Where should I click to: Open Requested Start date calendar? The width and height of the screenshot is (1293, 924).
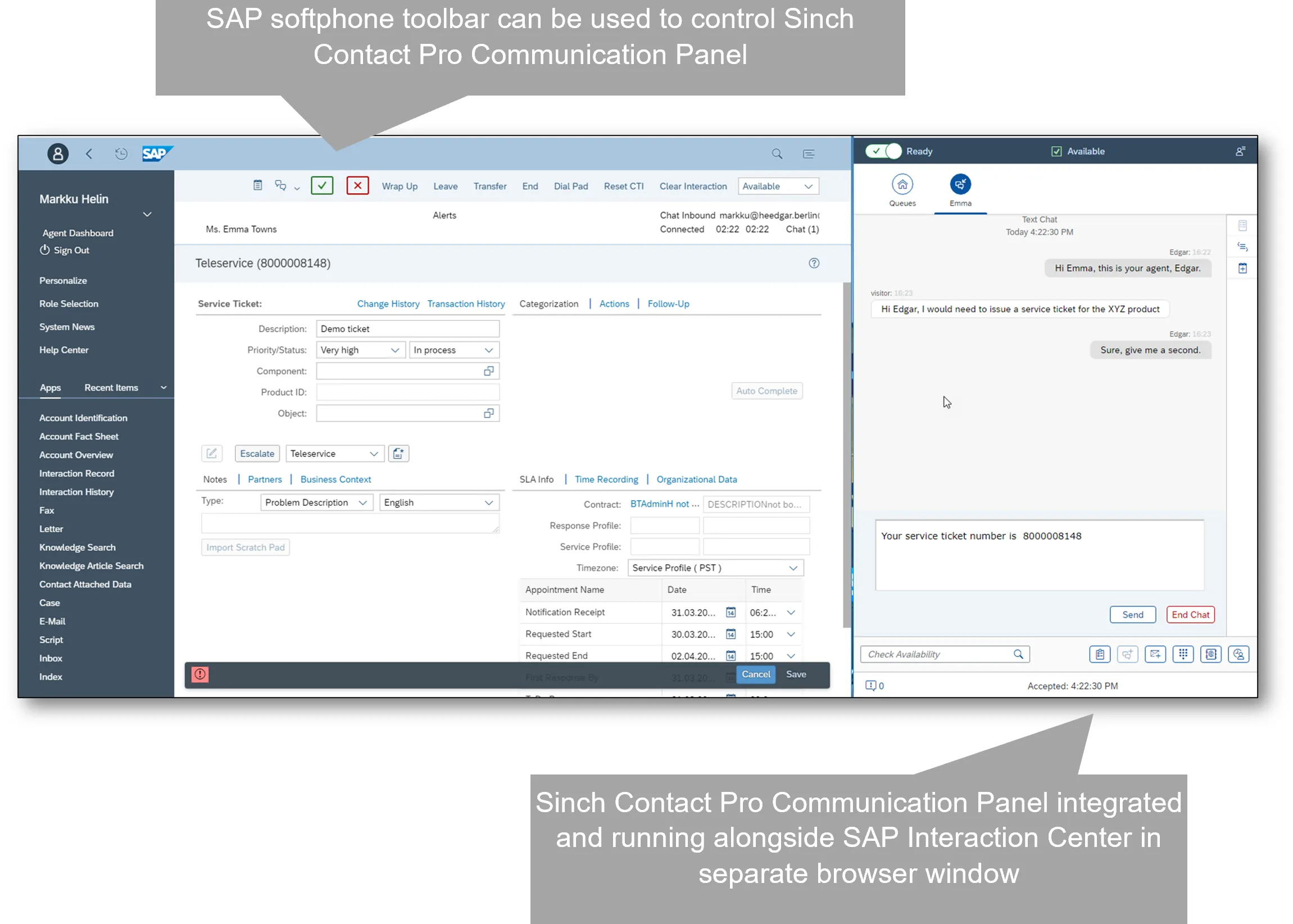coord(731,634)
